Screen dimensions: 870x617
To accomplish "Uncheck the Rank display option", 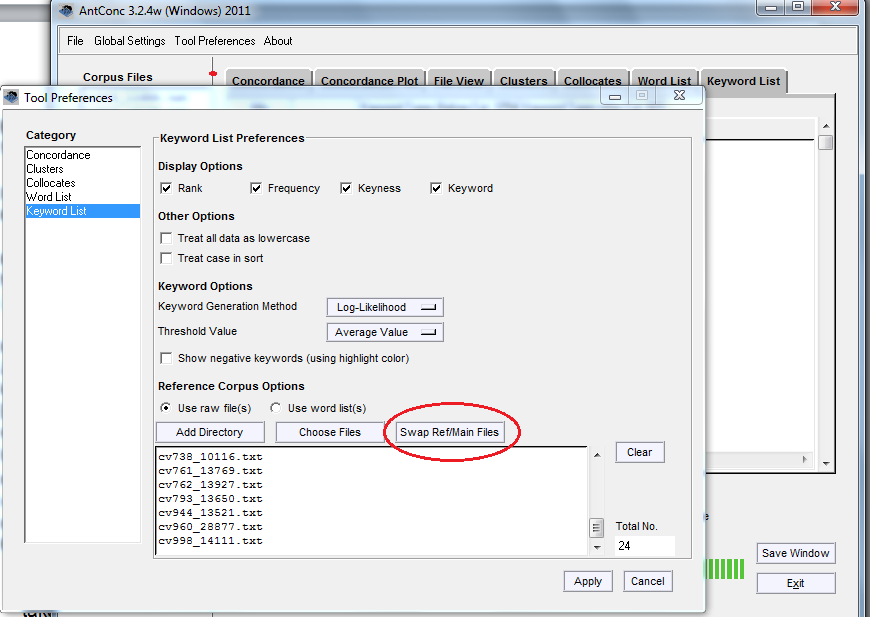I will coord(165,188).
